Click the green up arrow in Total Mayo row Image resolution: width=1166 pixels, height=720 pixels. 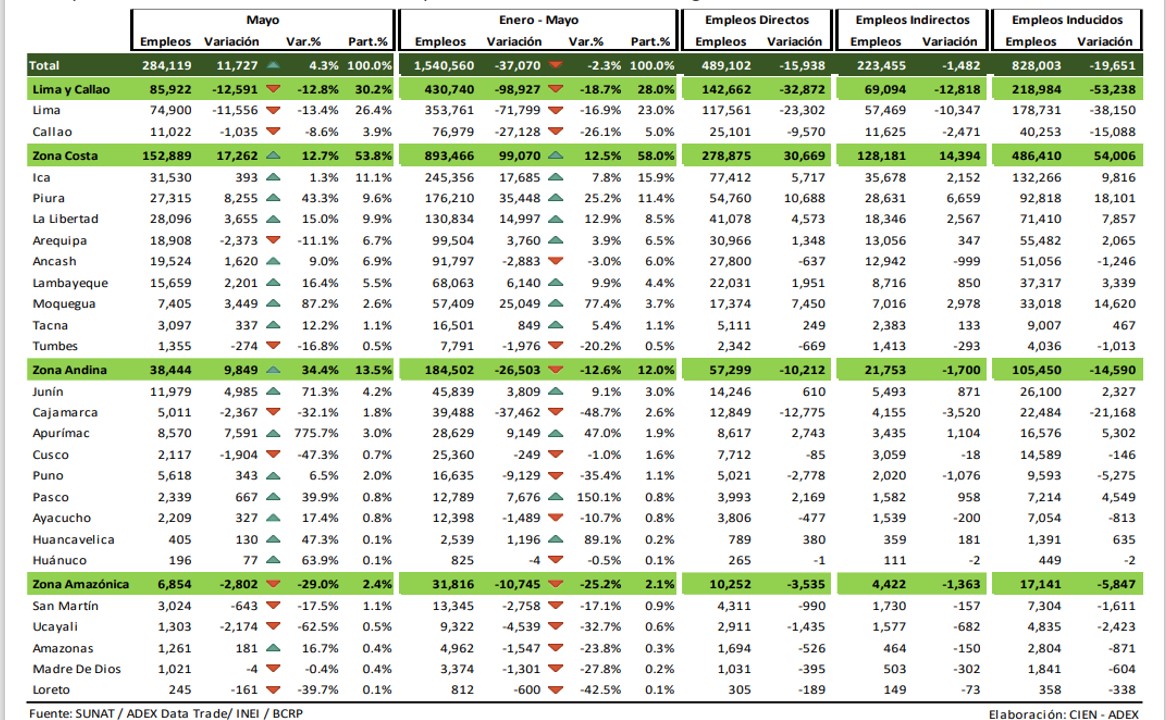[x=273, y=65]
